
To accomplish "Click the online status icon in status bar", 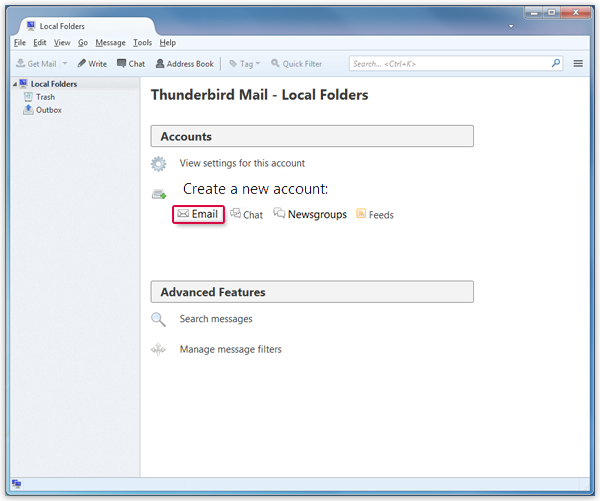I will pos(17,484).
